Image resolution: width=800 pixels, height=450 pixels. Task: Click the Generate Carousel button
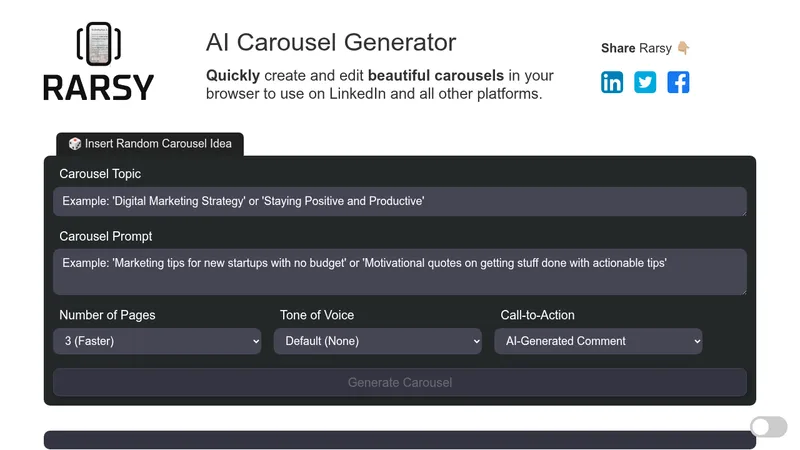point(400,383)
